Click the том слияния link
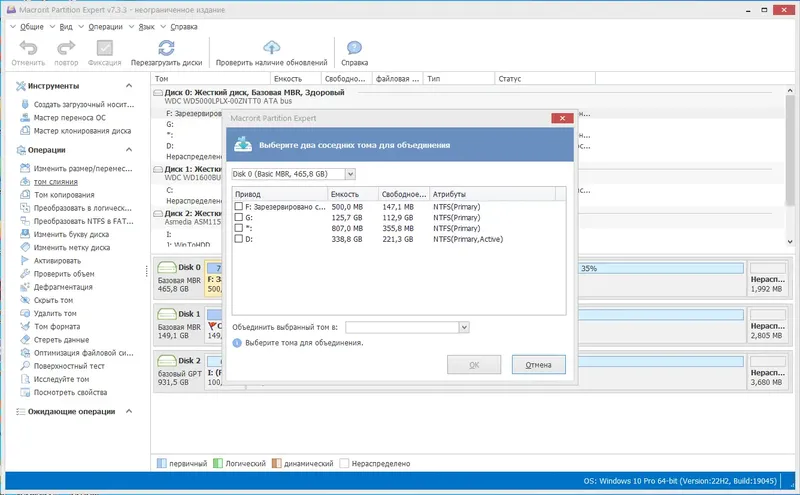The height and width of the screenshot is (495, 800). [x=56, y=182]
